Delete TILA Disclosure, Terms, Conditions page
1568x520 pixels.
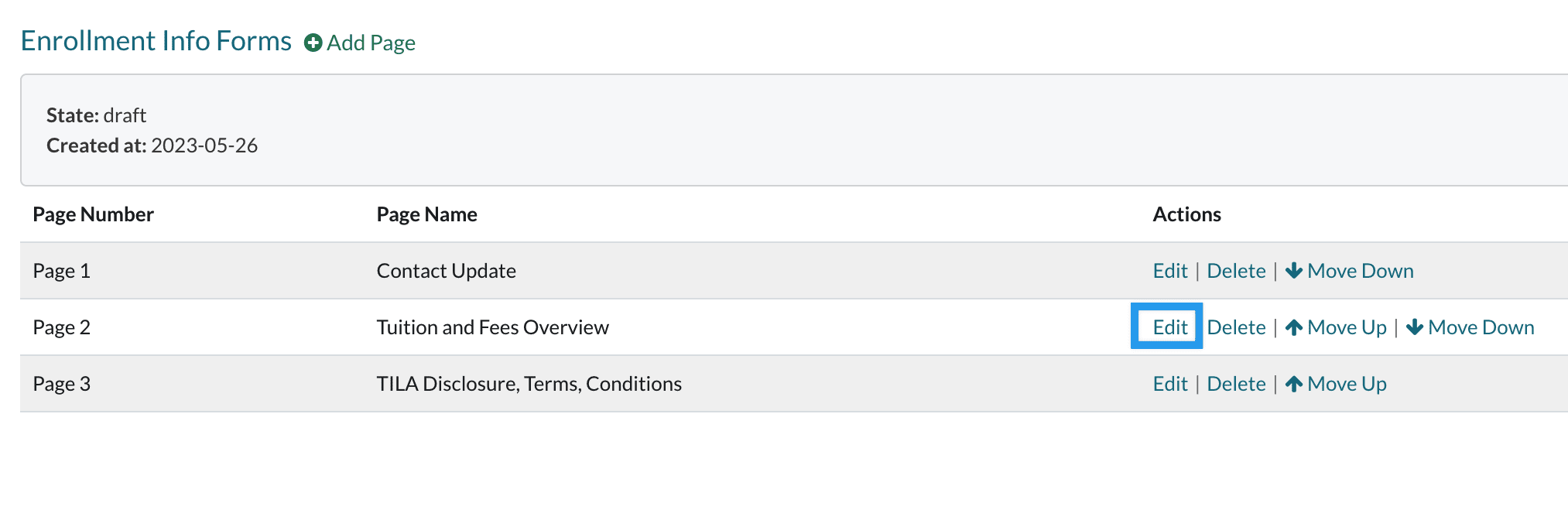point(1236,384)
